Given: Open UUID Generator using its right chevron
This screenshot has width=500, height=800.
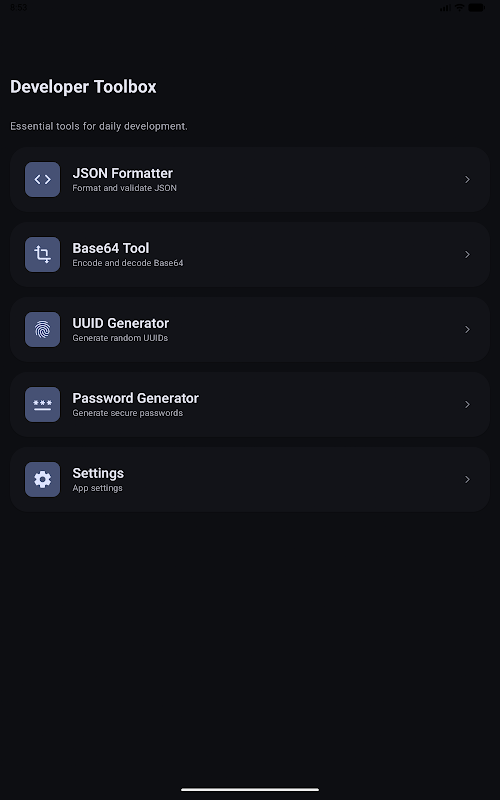Looking at the screenshot, I should 467,330.
